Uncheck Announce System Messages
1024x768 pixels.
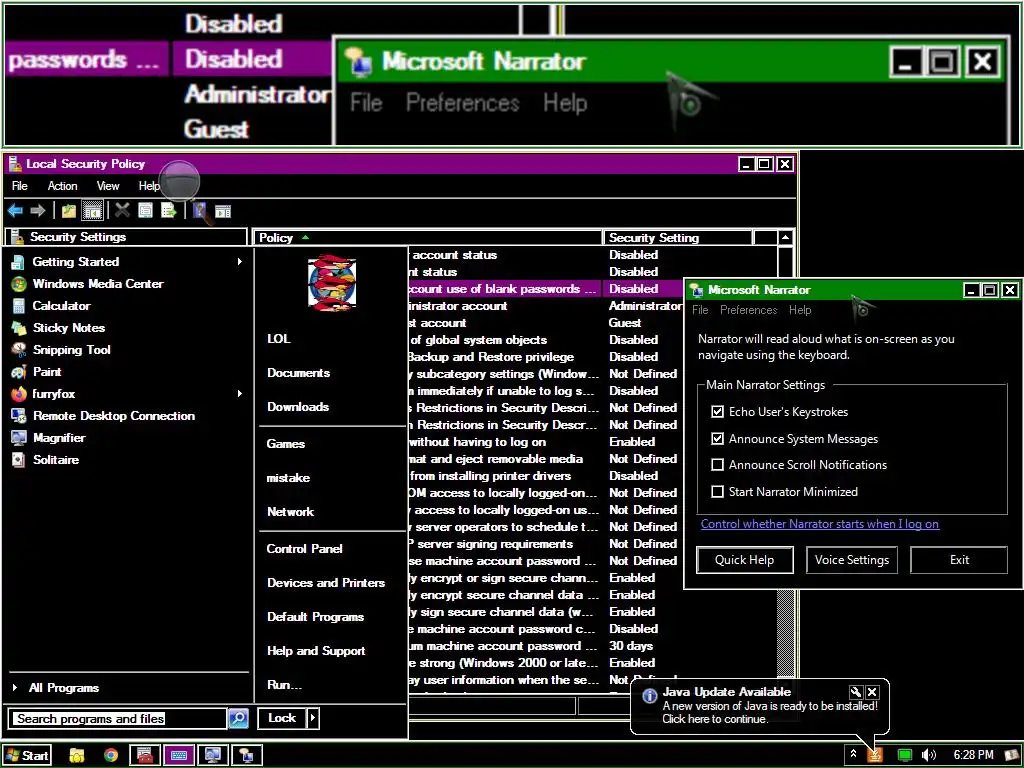click(717, 438)
